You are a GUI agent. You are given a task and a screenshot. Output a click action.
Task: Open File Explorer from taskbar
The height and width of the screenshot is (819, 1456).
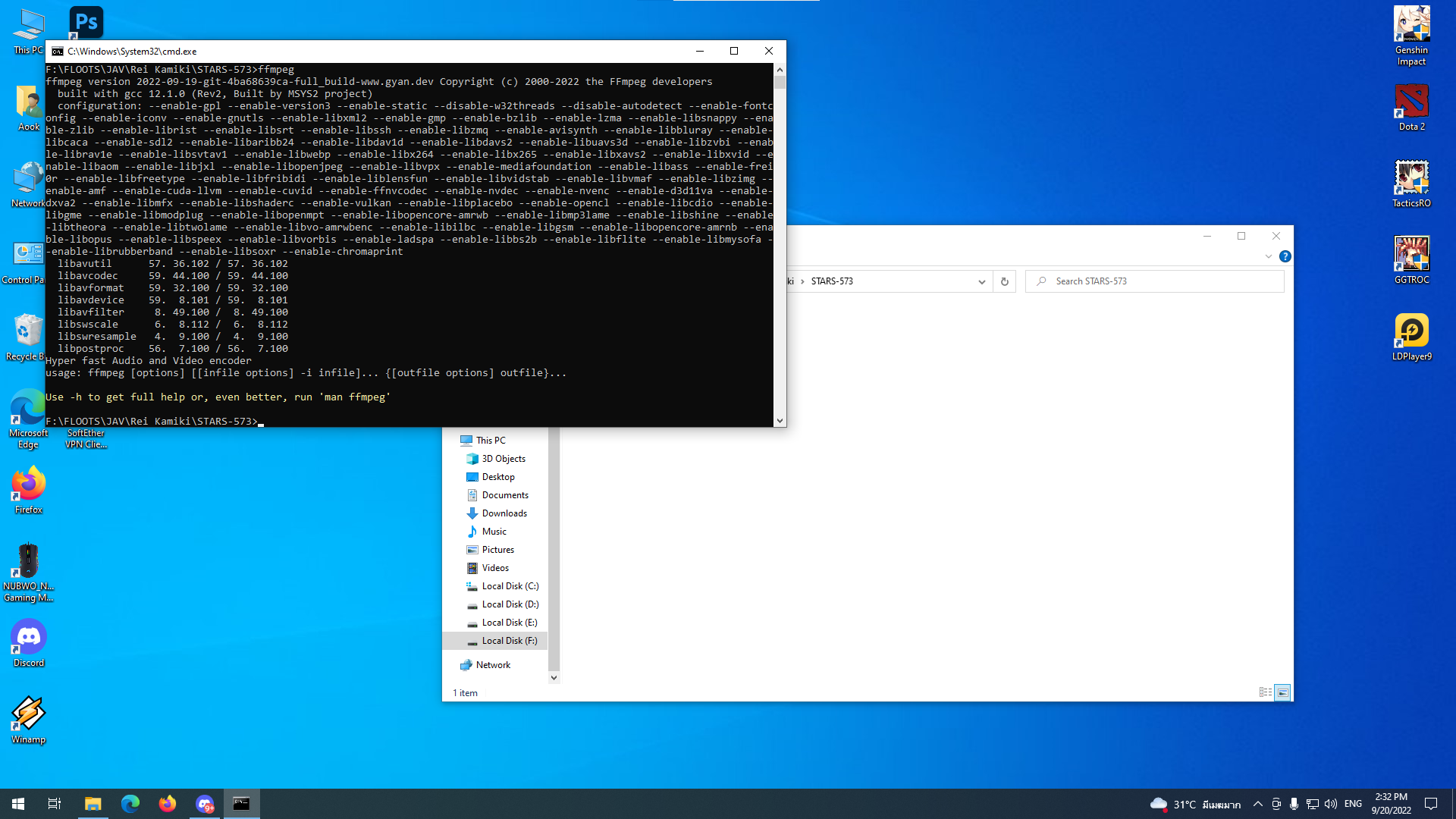[x=93, y=803]
